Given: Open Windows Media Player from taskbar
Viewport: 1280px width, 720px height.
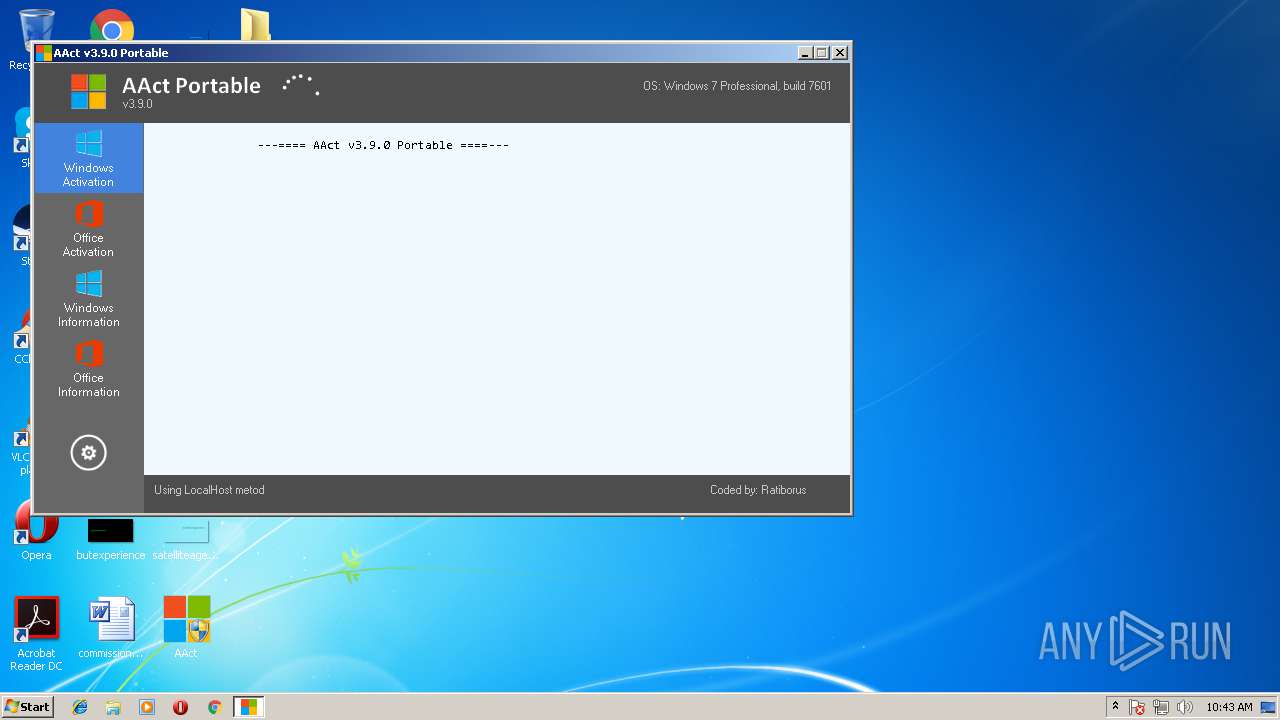Looking at the screenshot, I should pos(147,707).
